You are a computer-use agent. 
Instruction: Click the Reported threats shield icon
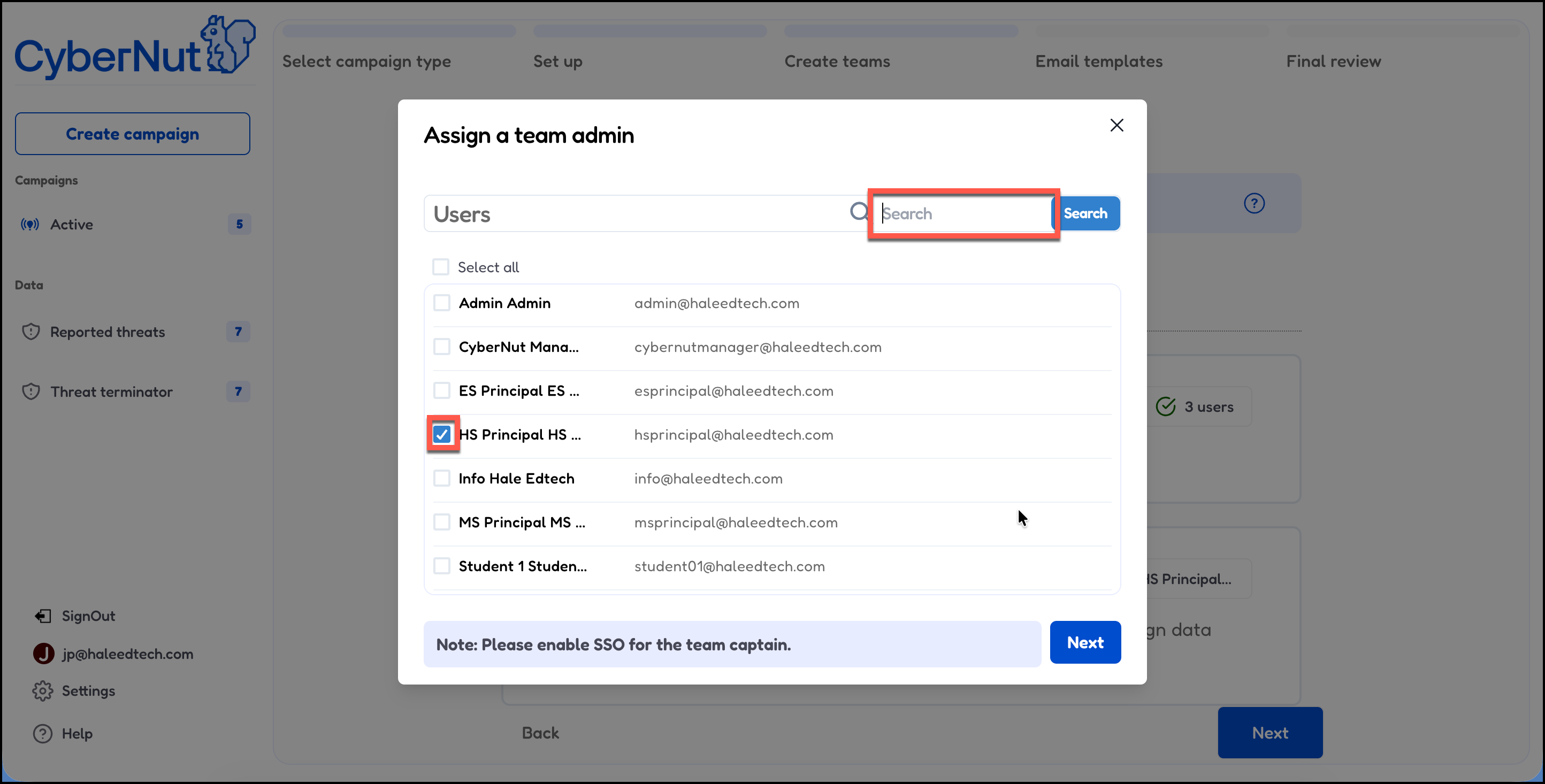[x=30, y=332]
